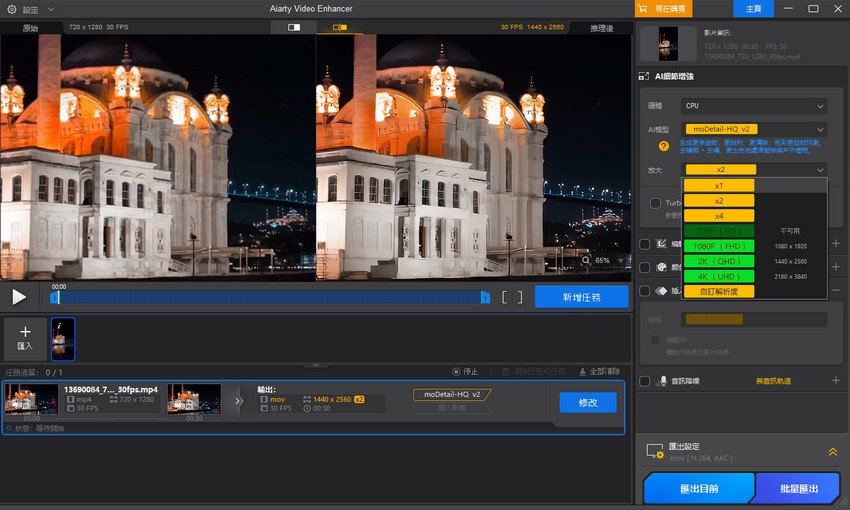Add edit section with plus icon
The image size is (850, 510).
click(x=836, y=244)
